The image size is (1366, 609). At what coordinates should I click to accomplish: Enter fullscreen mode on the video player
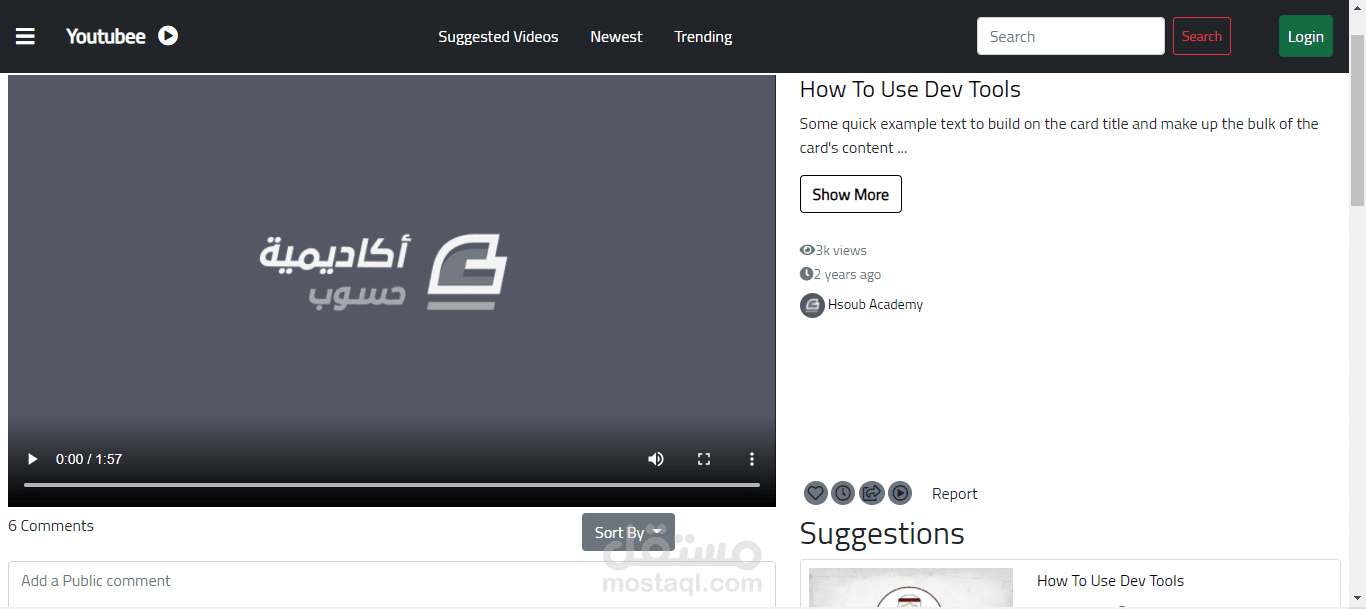pos(704,459)
